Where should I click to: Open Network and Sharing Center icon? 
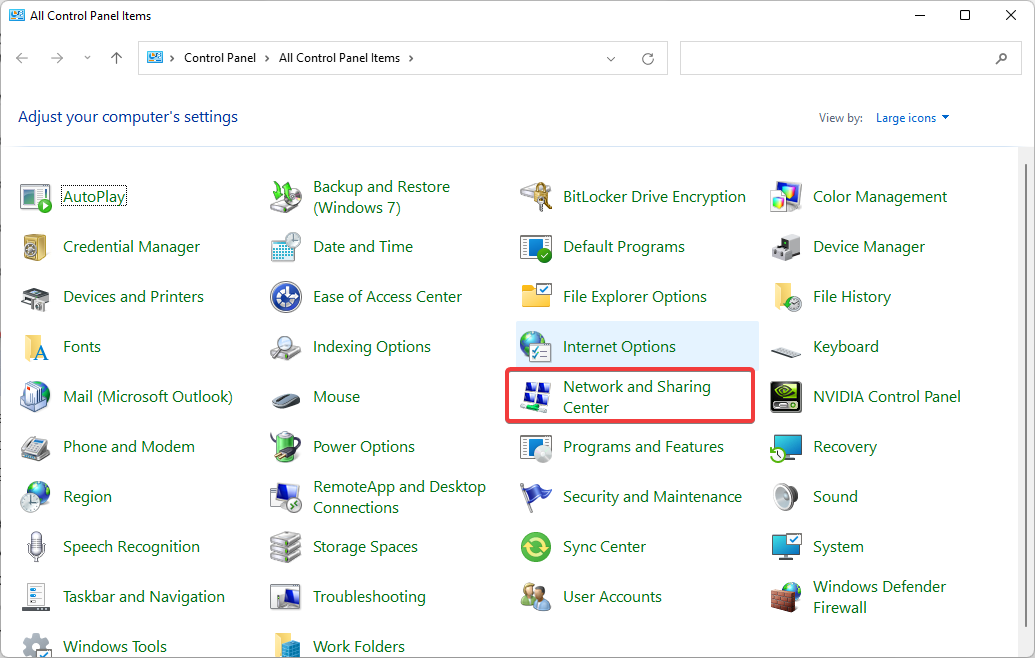pos(536,397)
